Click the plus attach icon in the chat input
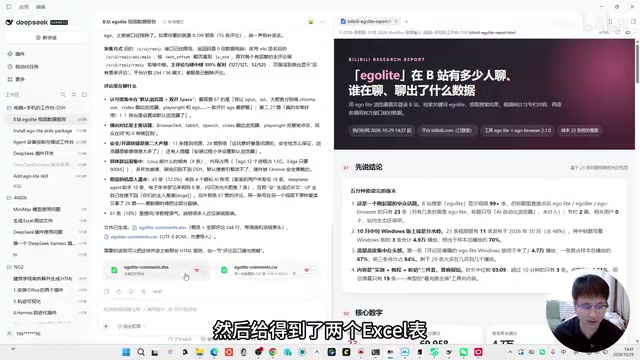 click(106, 326)
